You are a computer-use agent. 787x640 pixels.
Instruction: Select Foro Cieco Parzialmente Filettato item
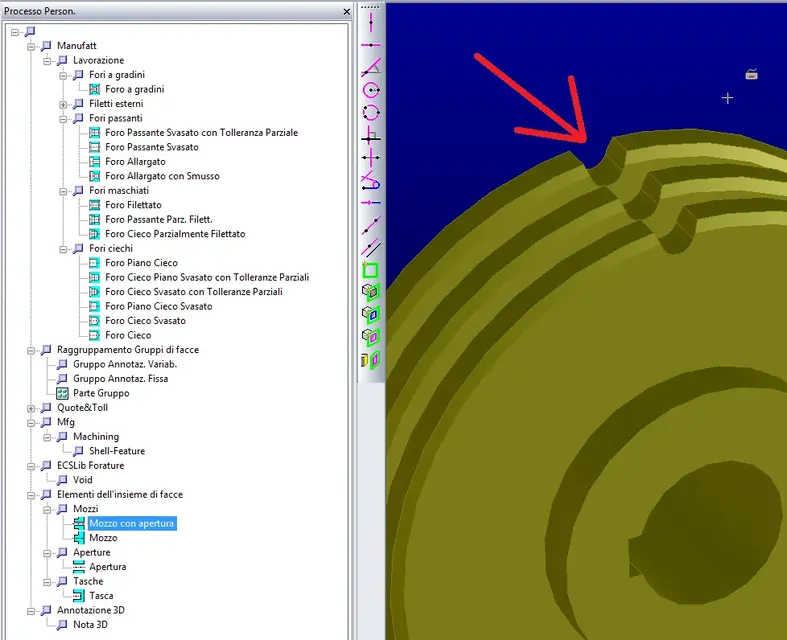pos(174,234)
